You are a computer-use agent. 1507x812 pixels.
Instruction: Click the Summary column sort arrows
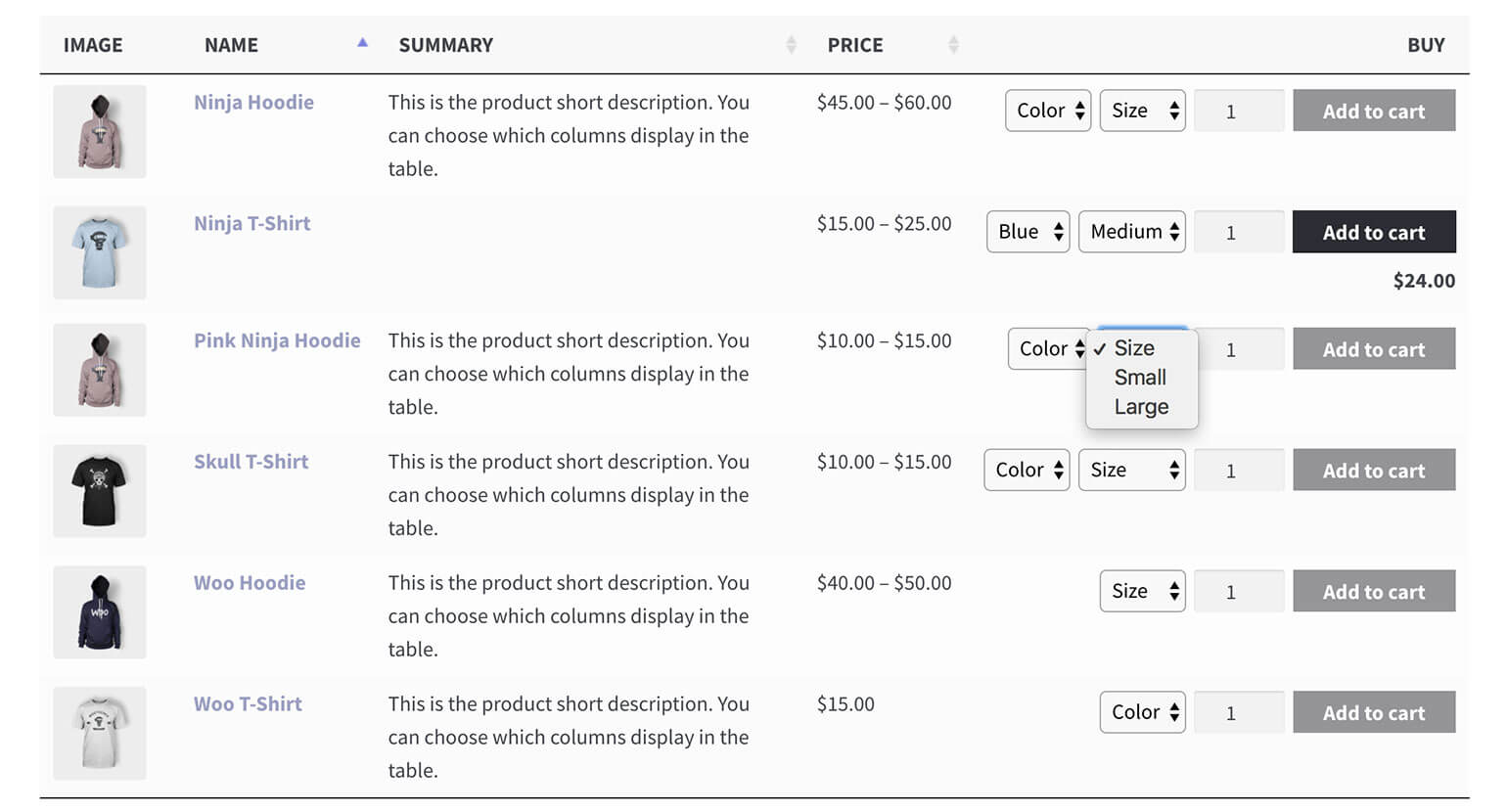click(x=791, y=45)
